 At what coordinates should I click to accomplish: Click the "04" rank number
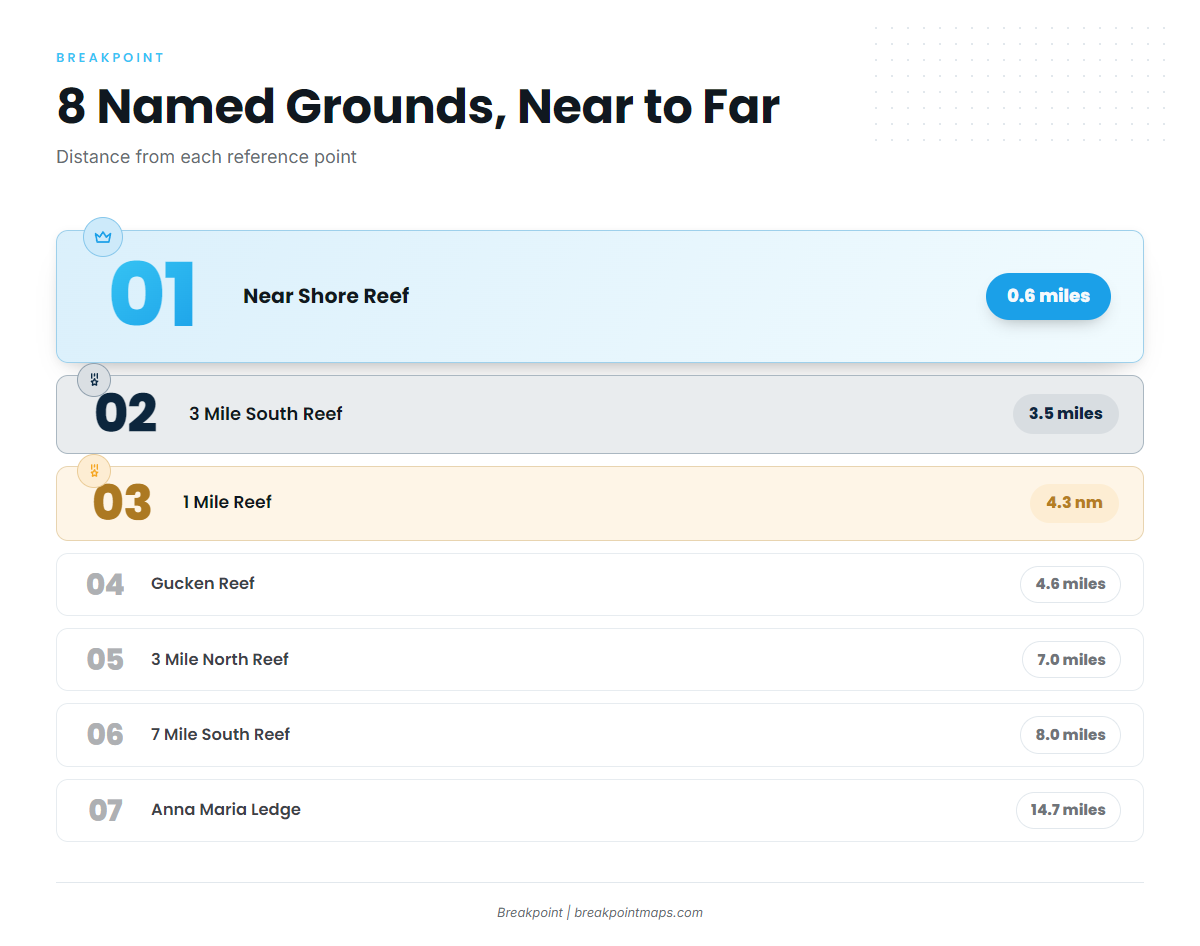(x=105, y=584)
